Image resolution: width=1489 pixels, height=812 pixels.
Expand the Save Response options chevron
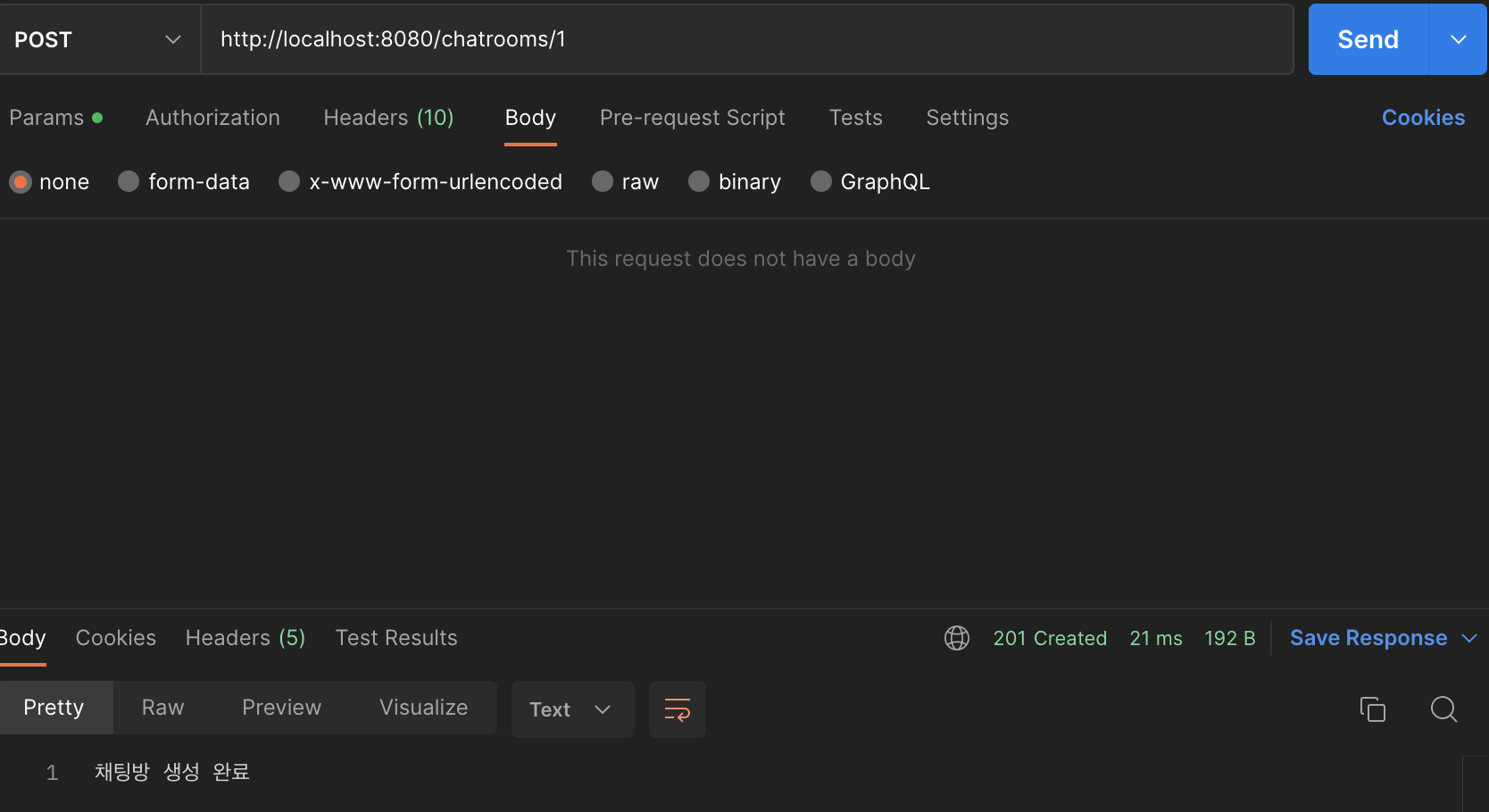point(1469,638)
